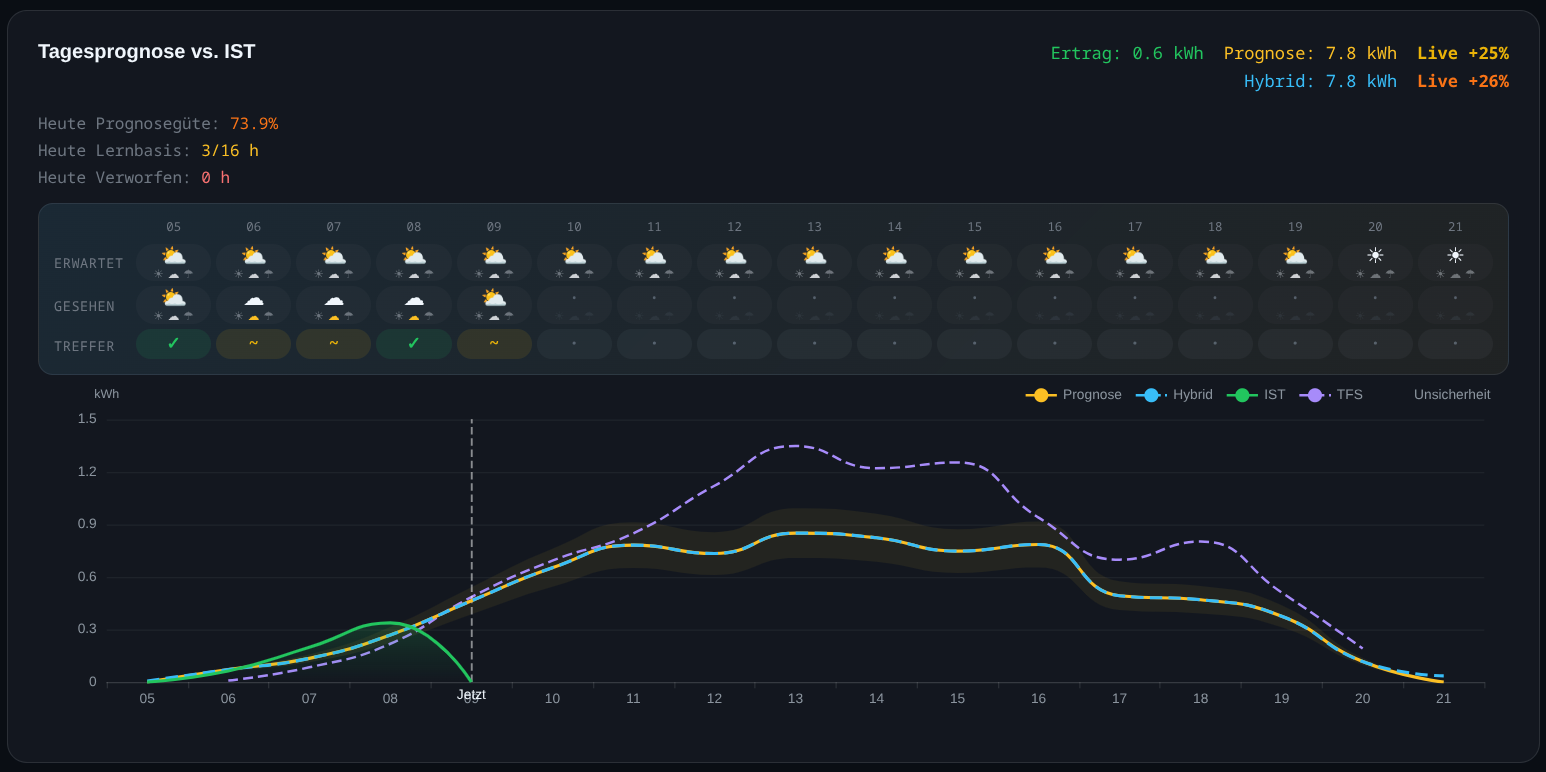Viewport: 1546px width, 772px height.
Task: Click the expected weather icon for hour 19
Action: pyautogui.click(x=1295, y=256)
